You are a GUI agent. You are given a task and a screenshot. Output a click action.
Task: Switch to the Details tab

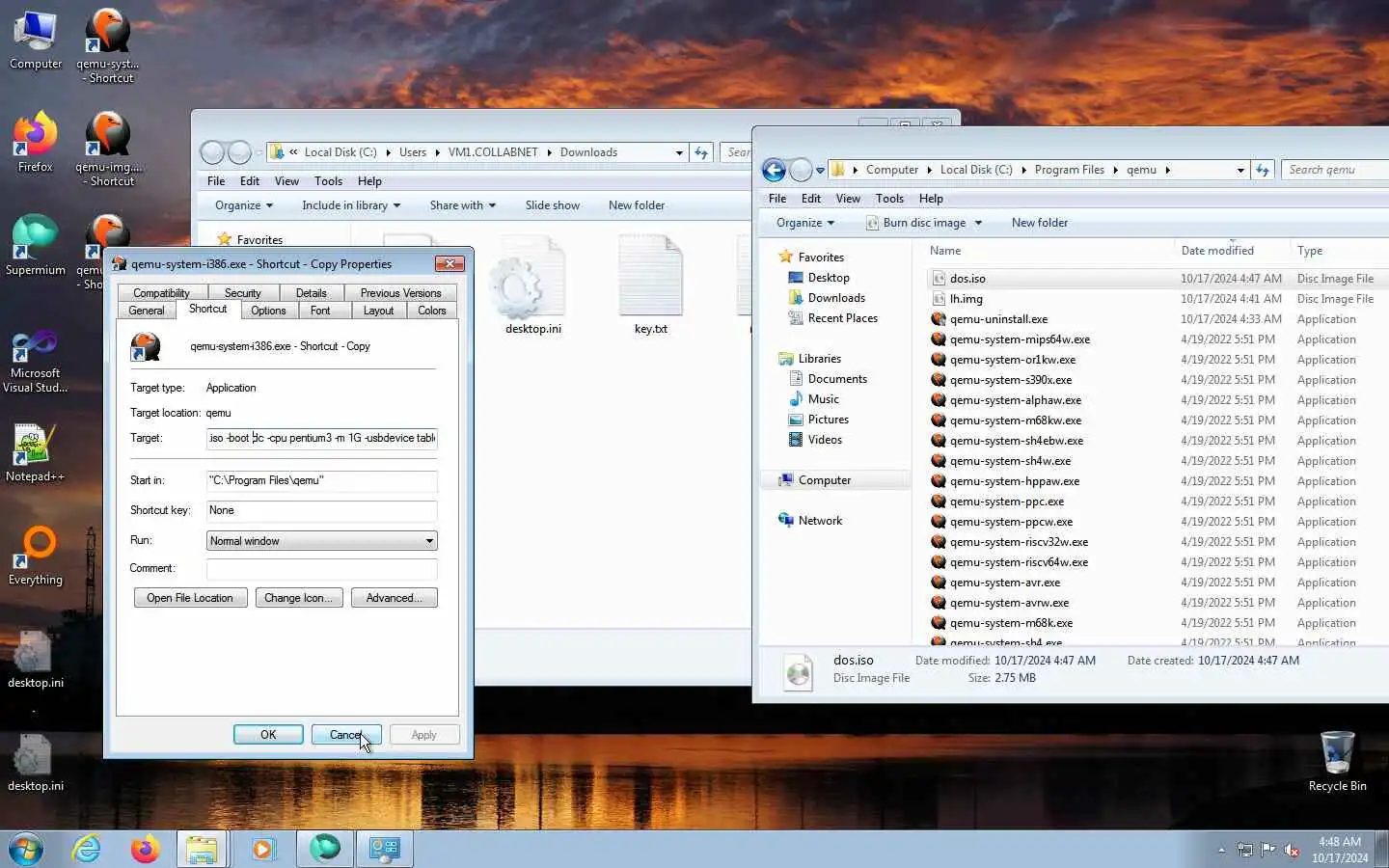click(x=311, y=292)
